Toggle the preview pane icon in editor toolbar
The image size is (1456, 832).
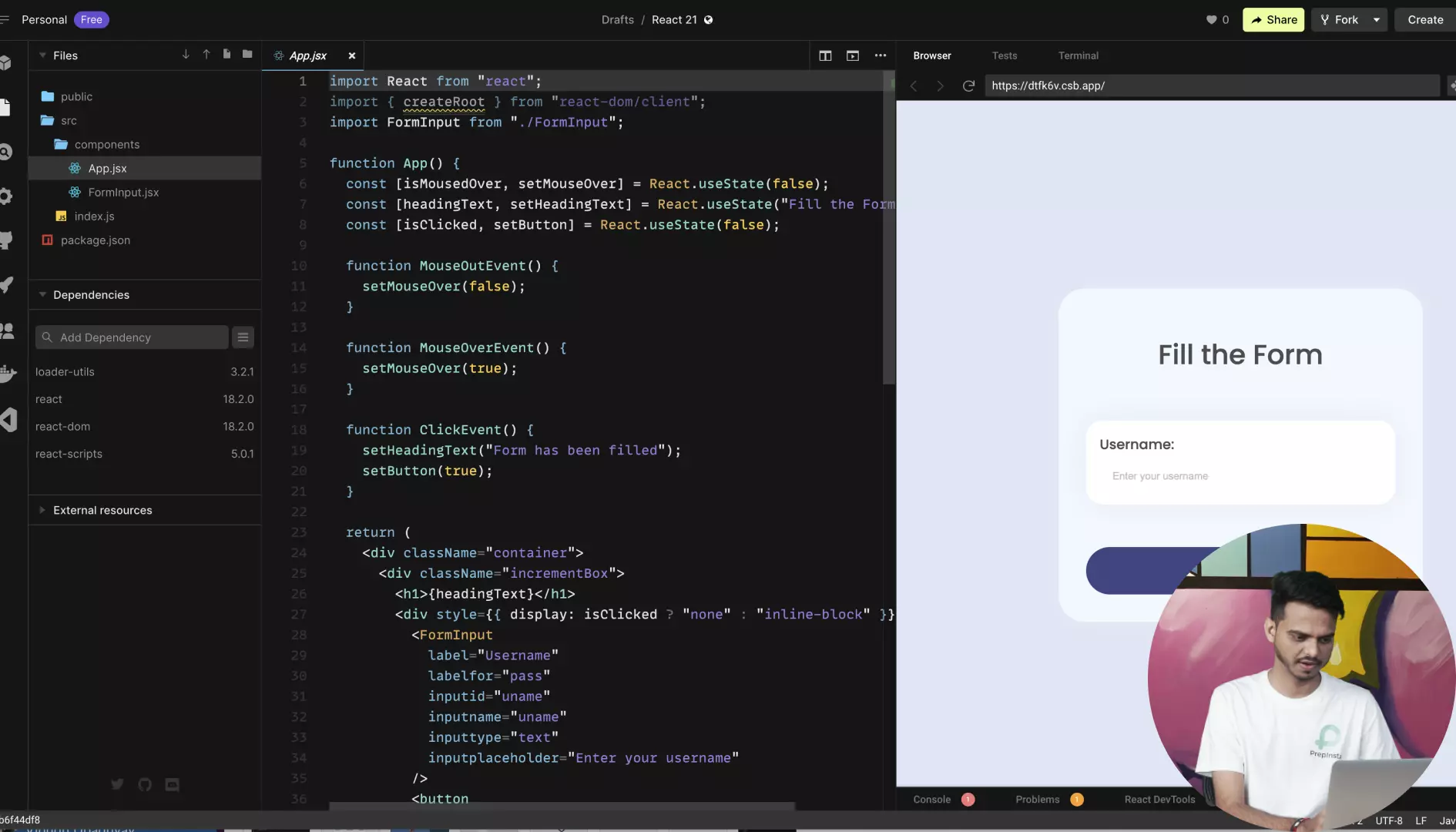[x=853, y=55]
